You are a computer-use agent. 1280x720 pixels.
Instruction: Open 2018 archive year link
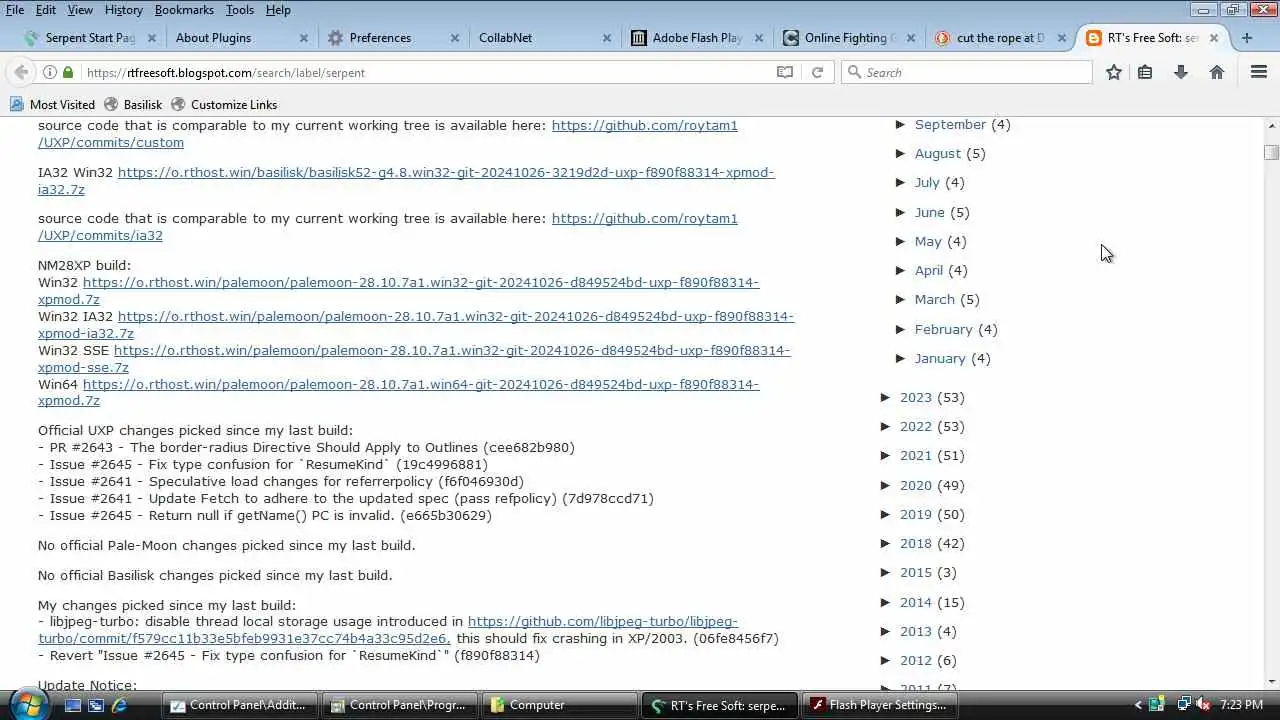pos(915,543)
